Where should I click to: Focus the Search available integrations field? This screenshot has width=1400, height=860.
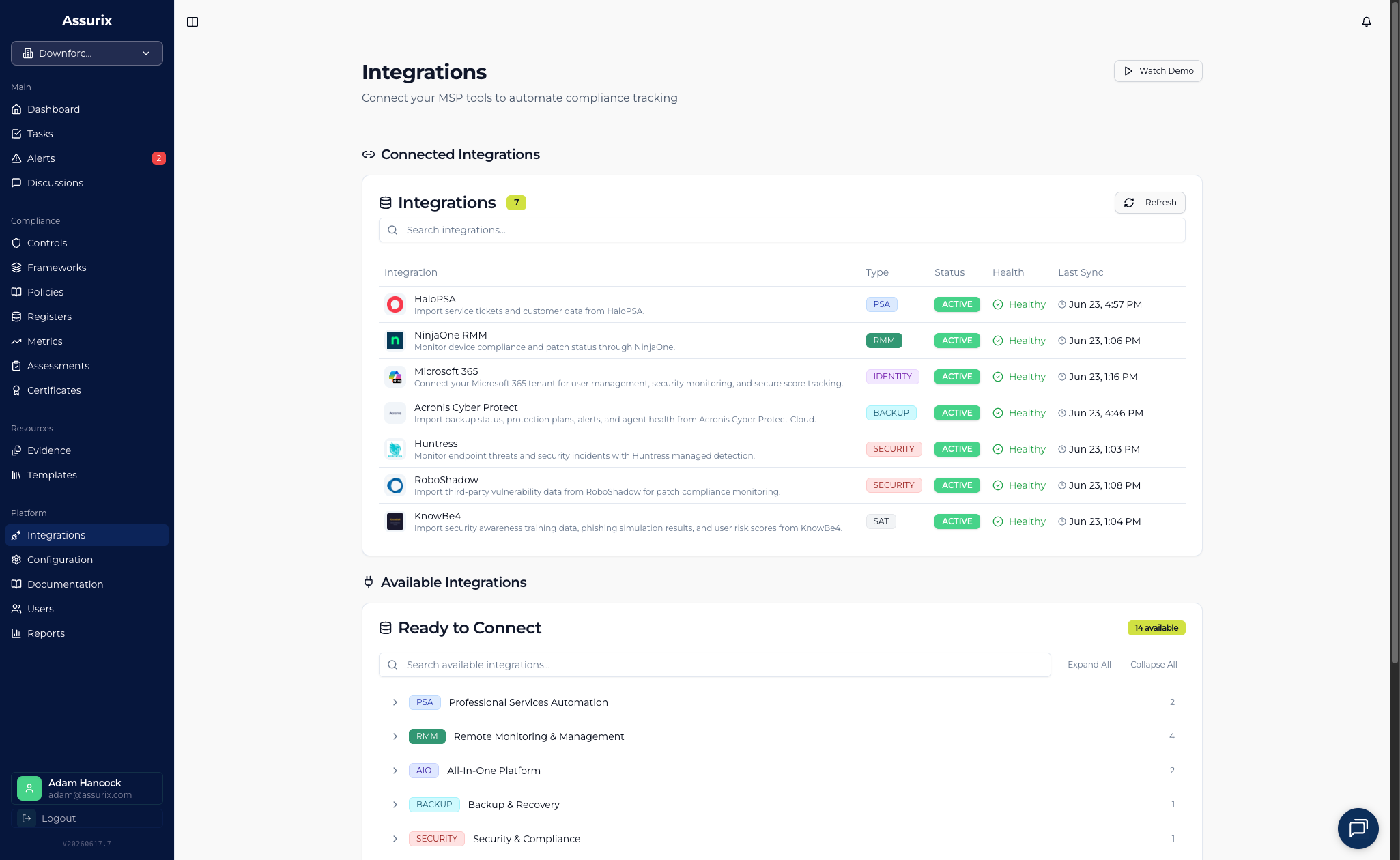(x=714, y=665)
